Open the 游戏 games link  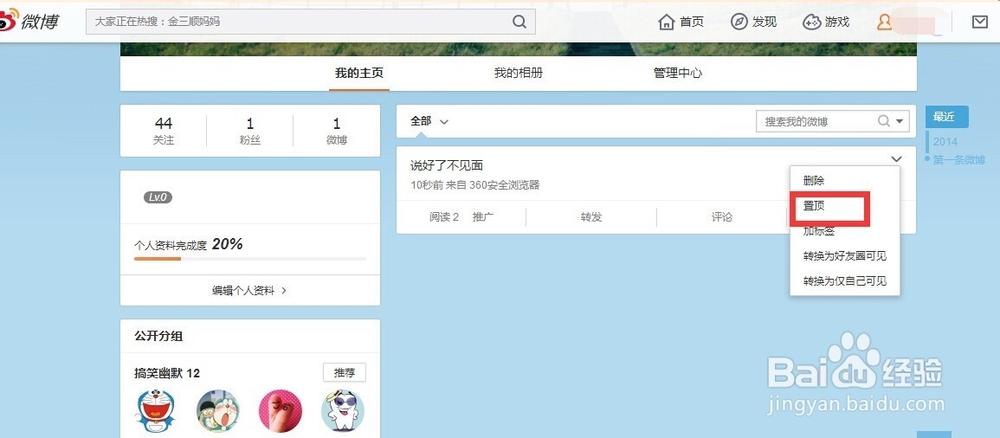(x=826, y=22)
